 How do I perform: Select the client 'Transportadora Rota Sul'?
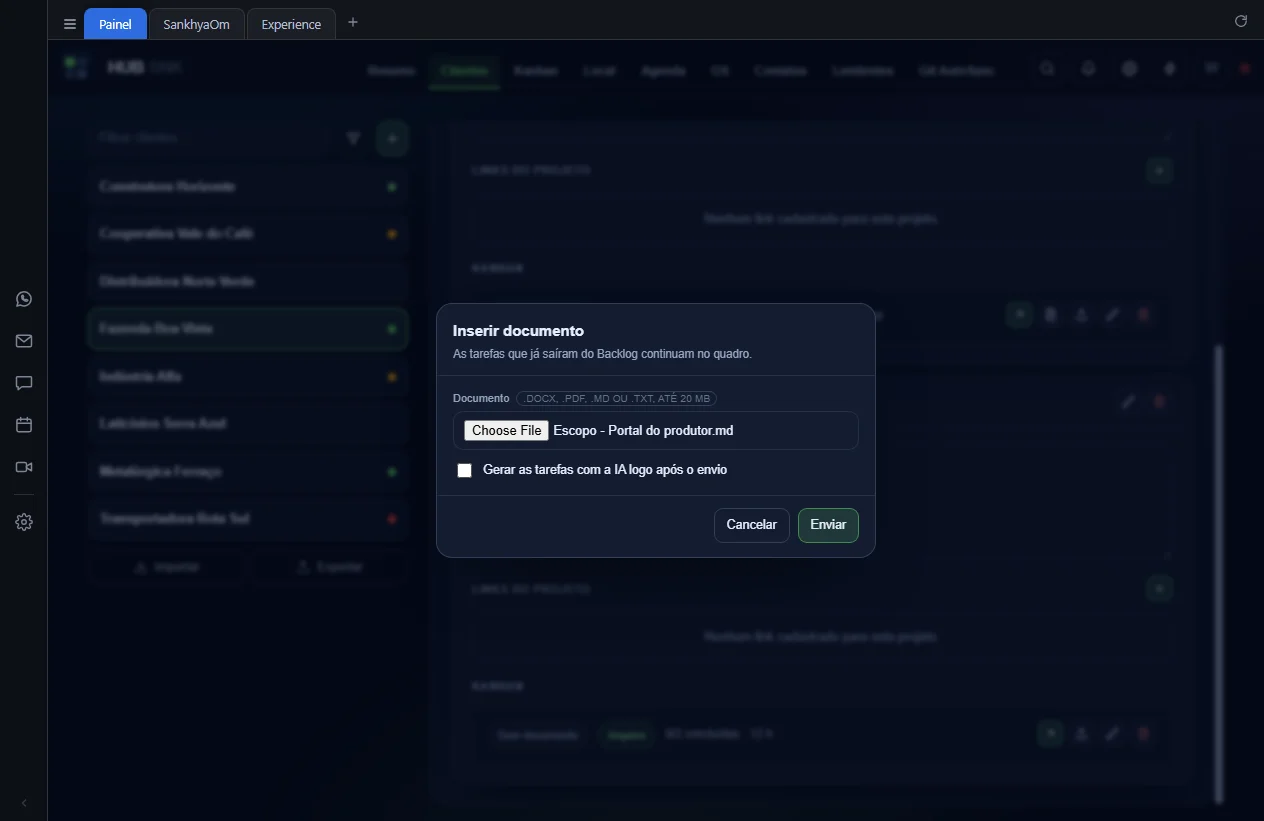[248, 519]
